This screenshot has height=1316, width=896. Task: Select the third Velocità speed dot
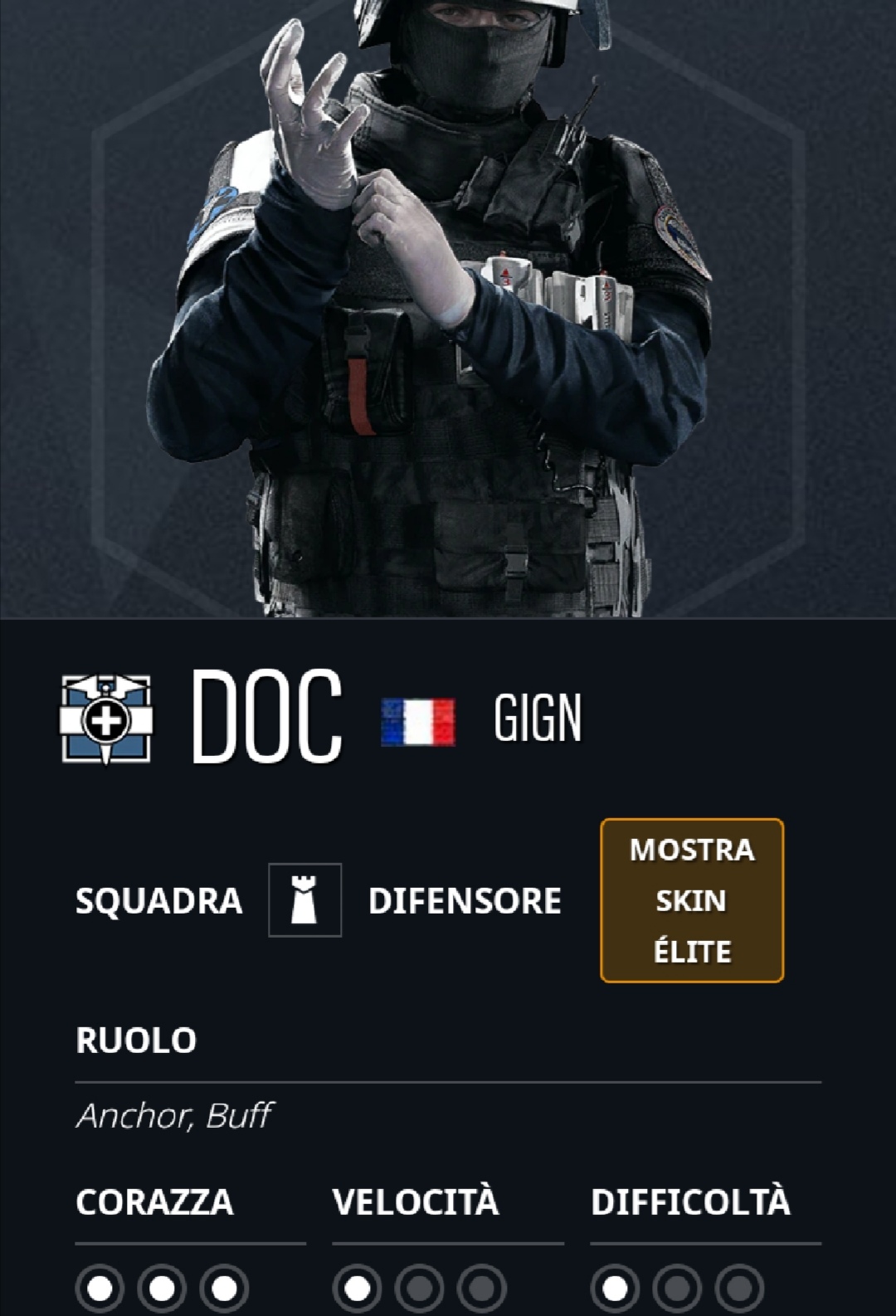[x=482, y=1289]
